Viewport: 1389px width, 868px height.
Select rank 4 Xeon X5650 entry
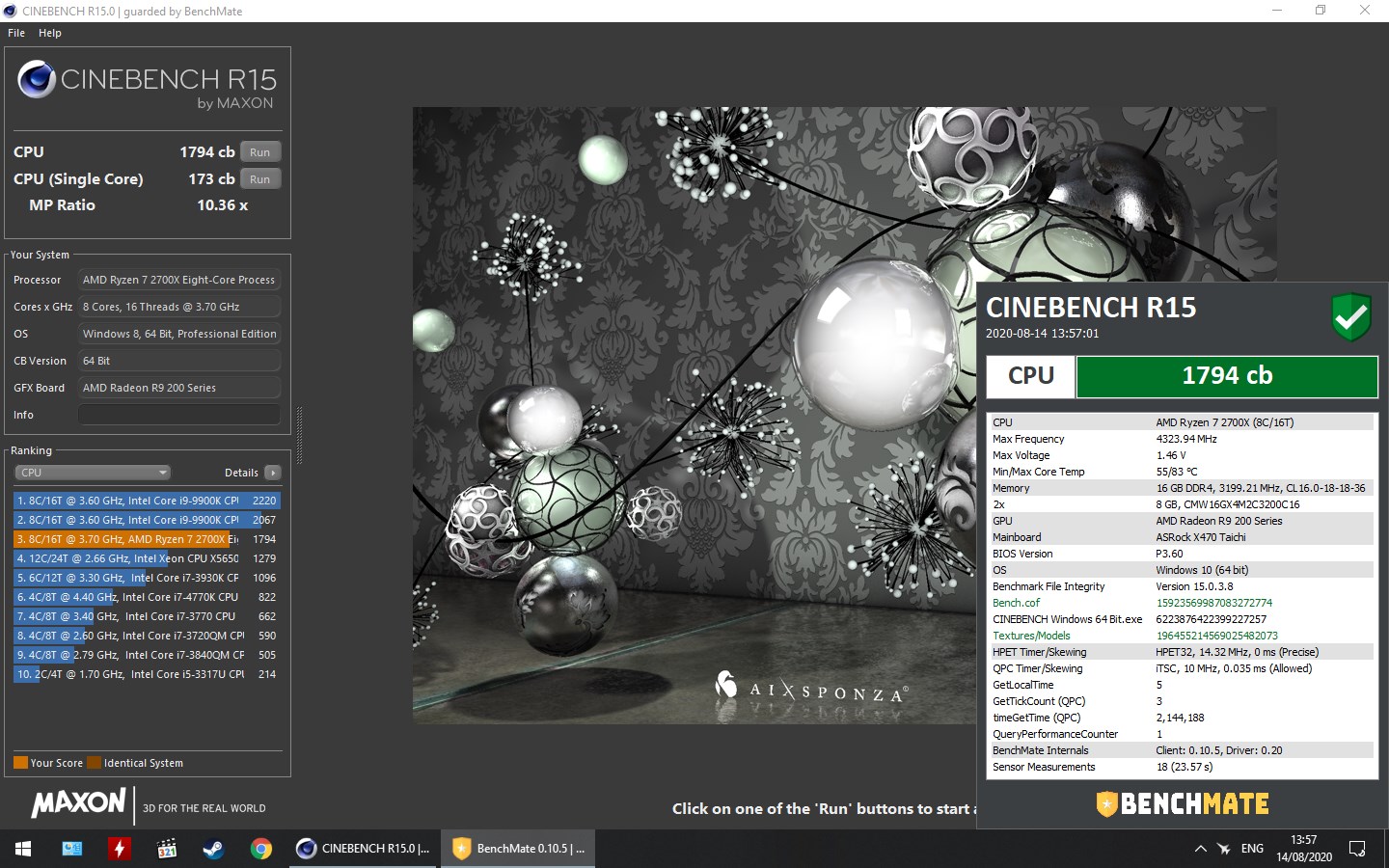tap(147, 558)
